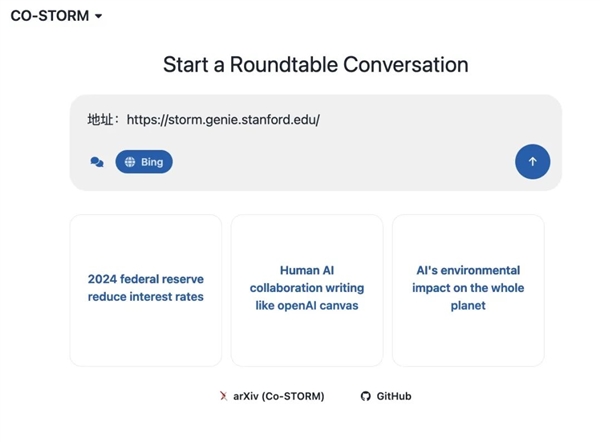This screenshot has height=442, width=600.
Task: Click "impact on the whole planet" text
Action: [468, 297]
